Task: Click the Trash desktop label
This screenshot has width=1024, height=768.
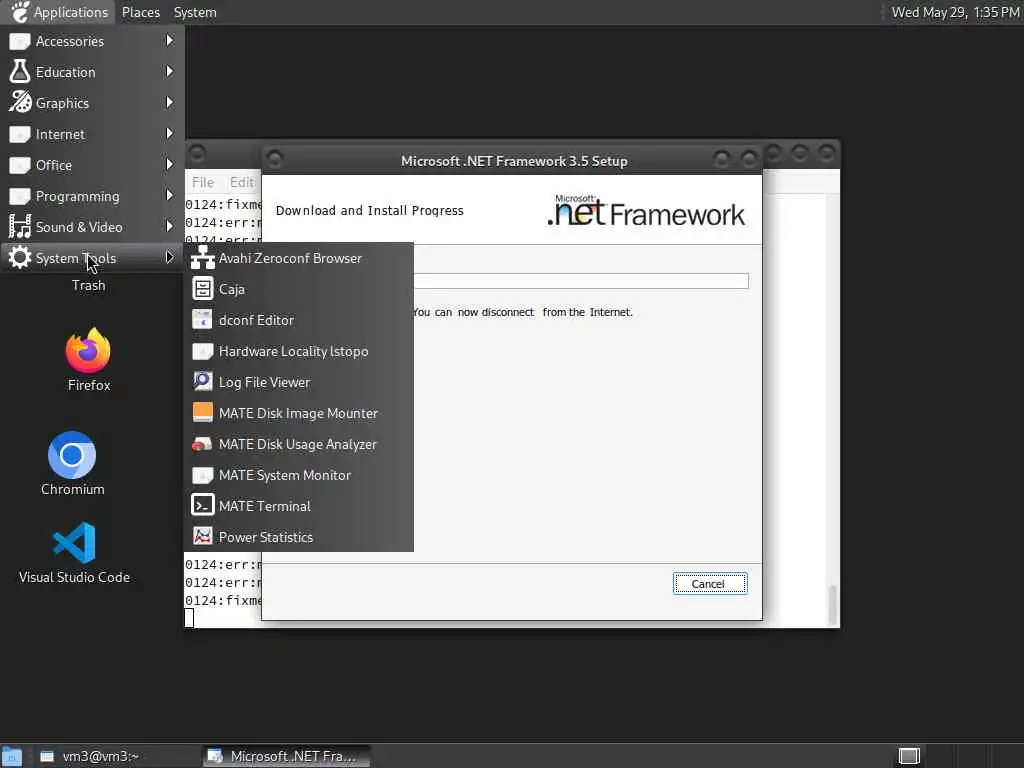Action: tap(89, 285)
